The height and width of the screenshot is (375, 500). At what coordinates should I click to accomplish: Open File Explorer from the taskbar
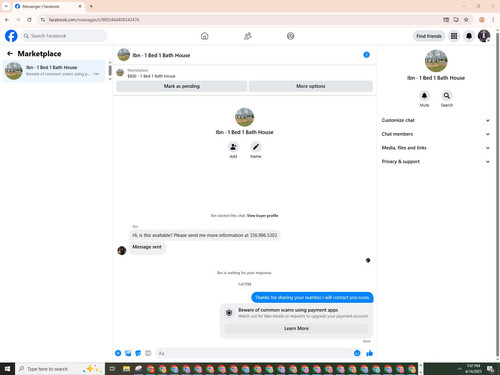coord(126,369)
